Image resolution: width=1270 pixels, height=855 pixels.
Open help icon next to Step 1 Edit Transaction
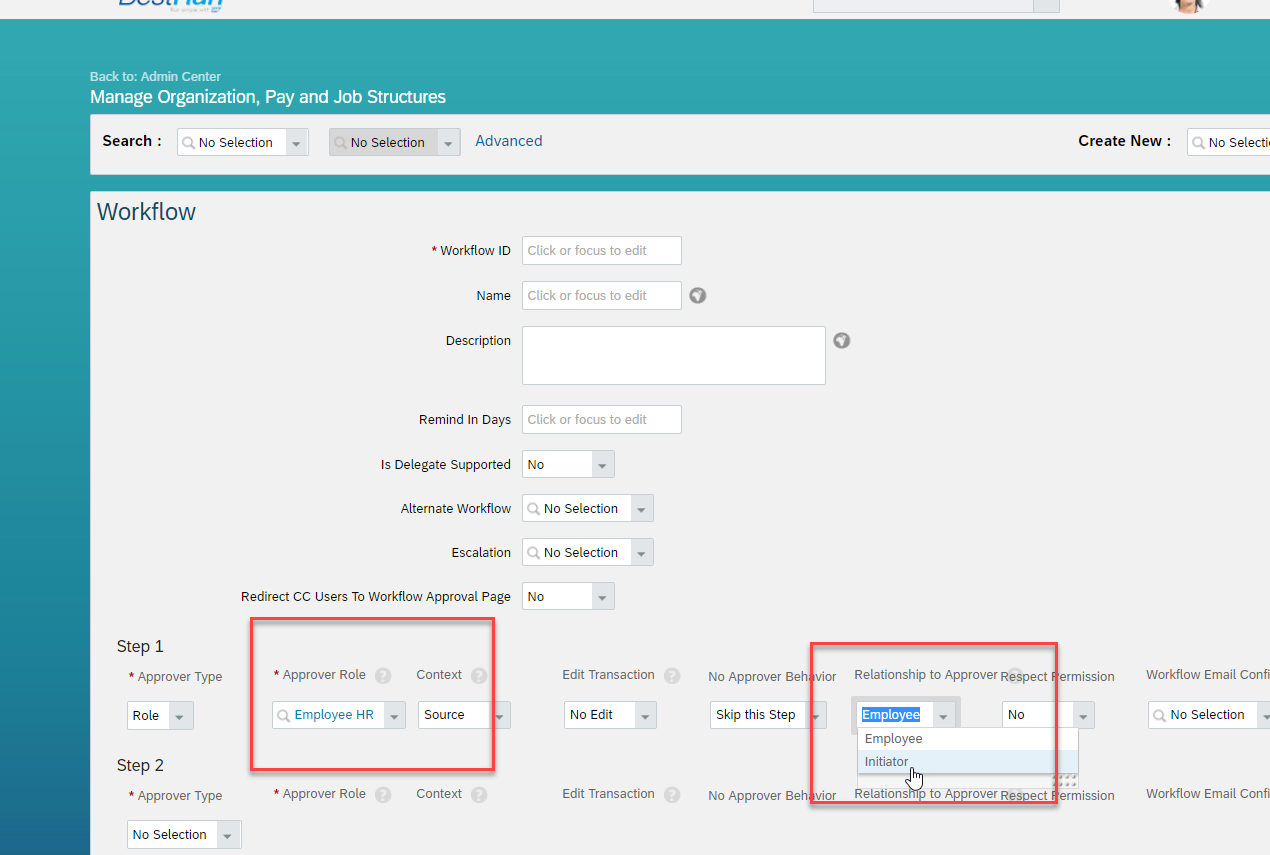(x=672, y=676)
